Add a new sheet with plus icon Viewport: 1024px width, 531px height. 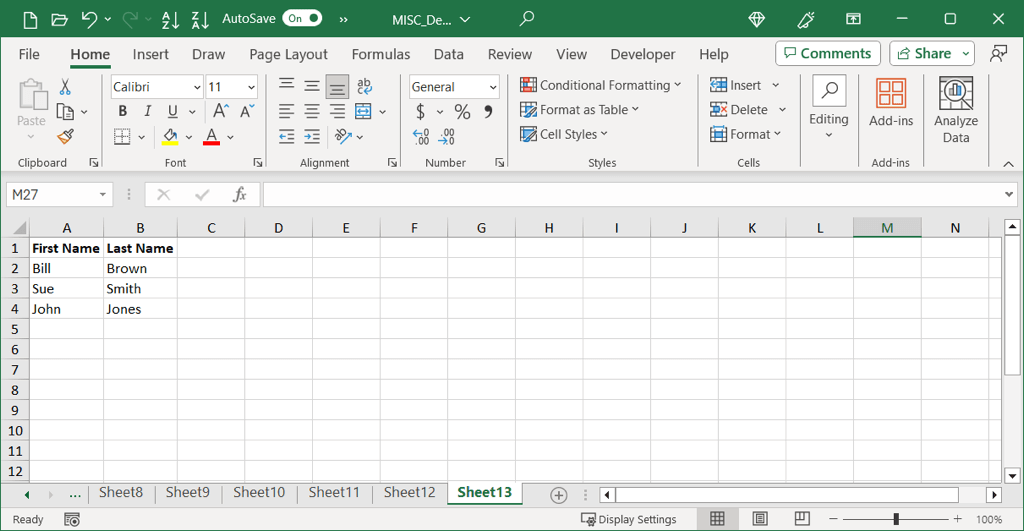coord(559,495)
